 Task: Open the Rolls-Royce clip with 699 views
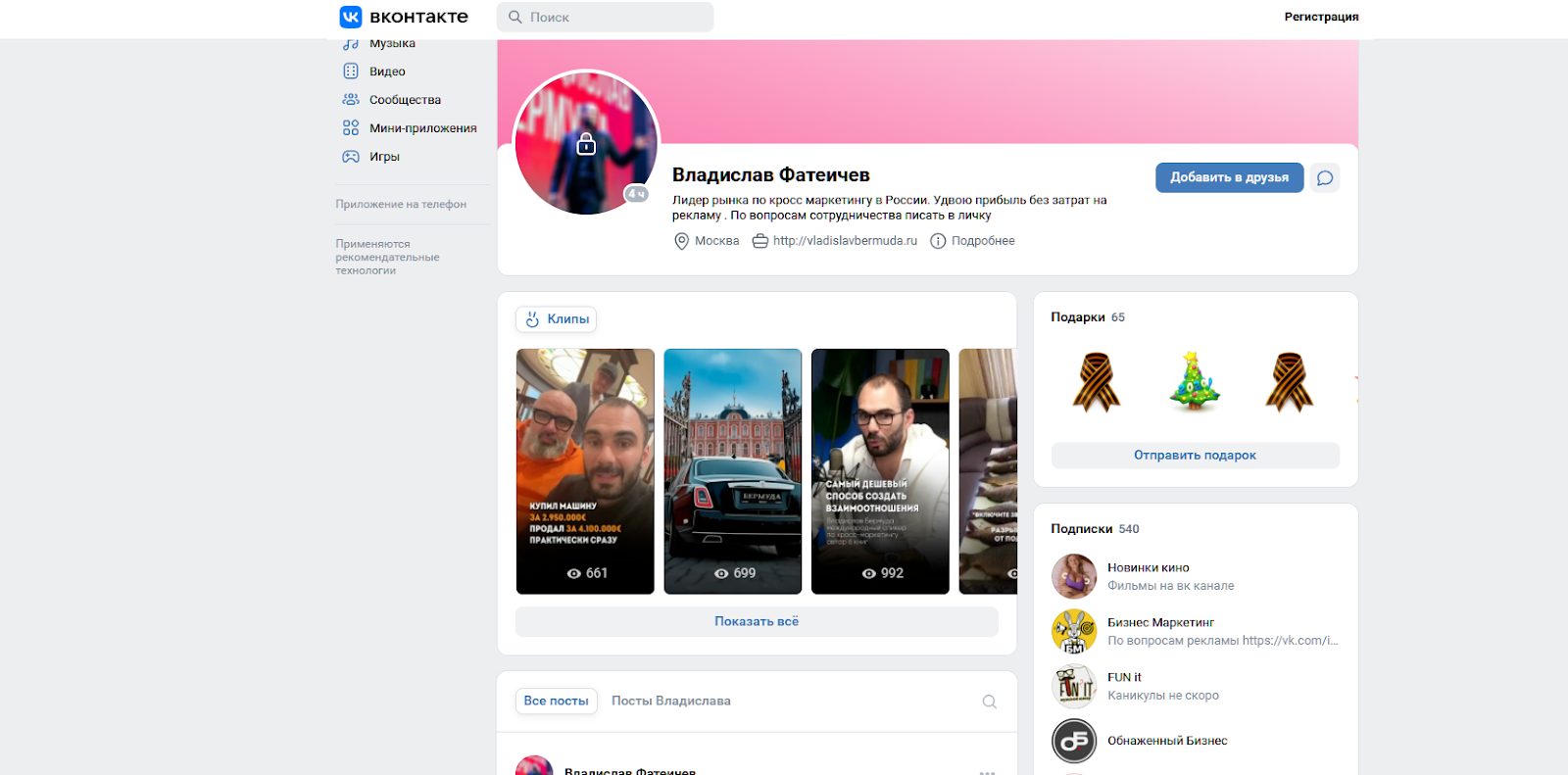coord(732,470)
